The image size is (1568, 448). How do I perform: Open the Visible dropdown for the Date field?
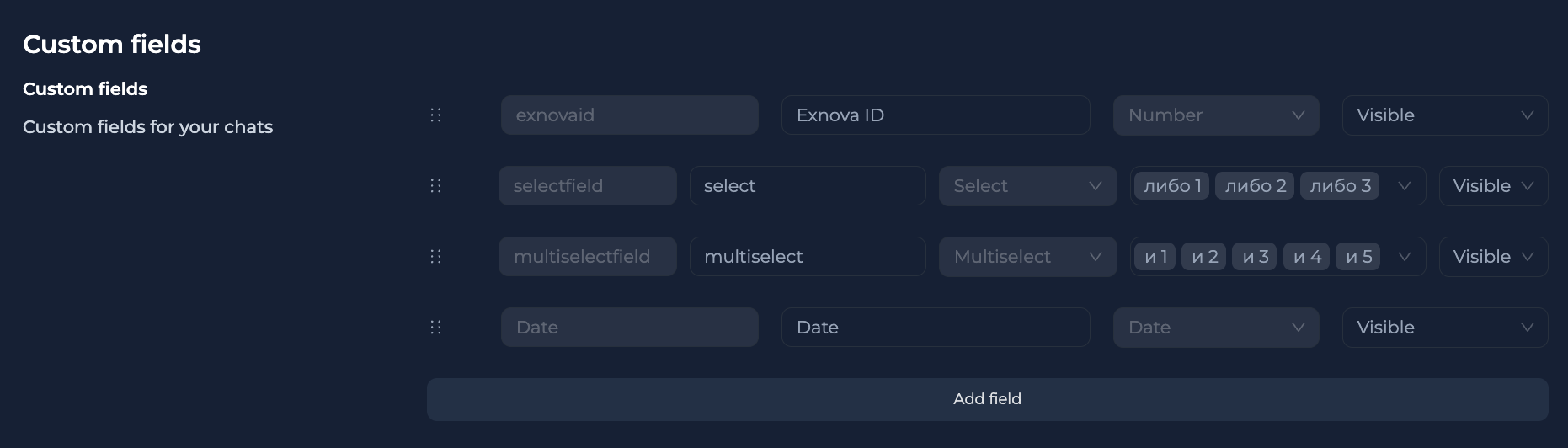coord(1444,328)
